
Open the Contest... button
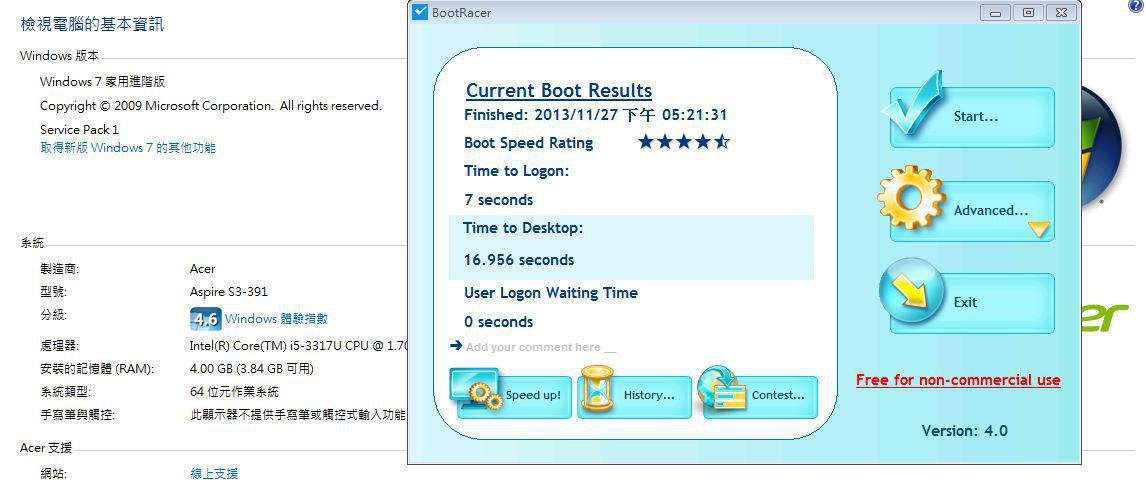(760, 397)
